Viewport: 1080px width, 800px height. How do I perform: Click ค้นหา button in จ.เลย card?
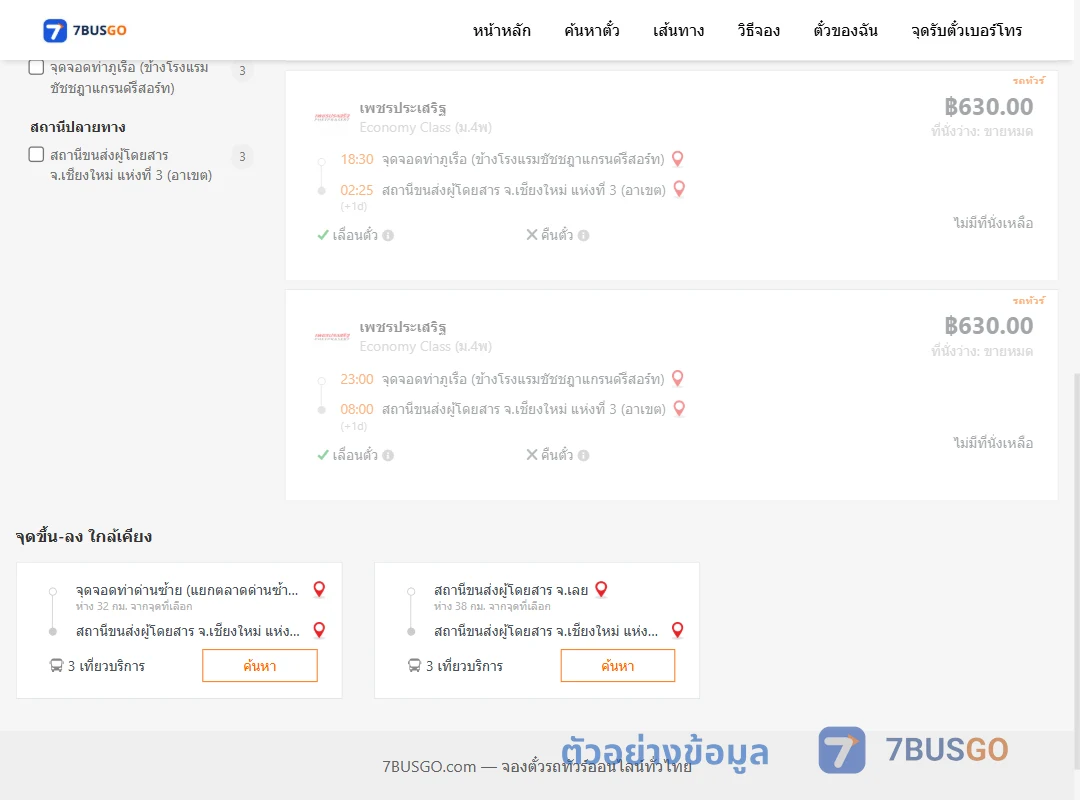[618, 666]
